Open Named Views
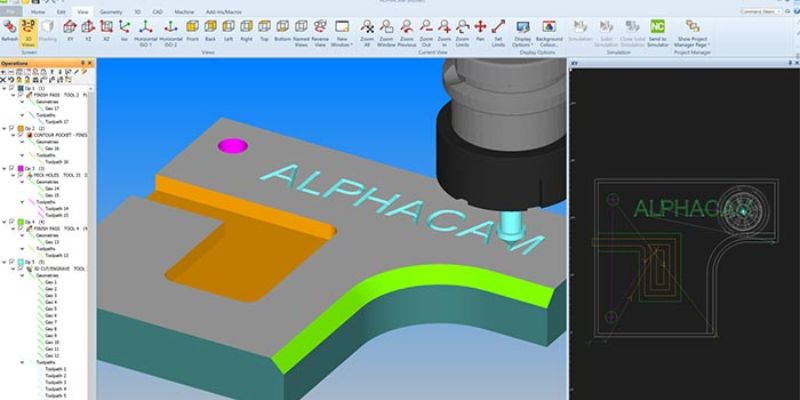This screenshot has width=800, height=400. point(301,33)
